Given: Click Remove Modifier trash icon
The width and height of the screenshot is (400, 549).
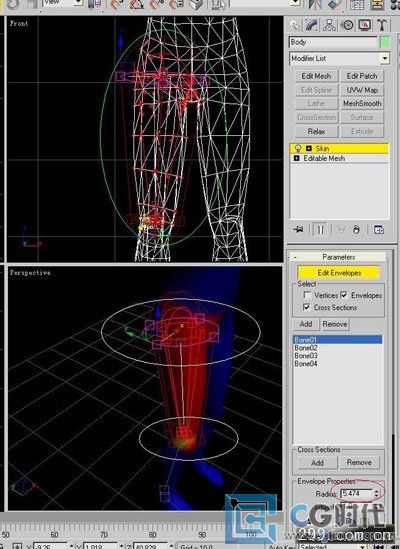Looking at the screenshot, I should 356,230.
